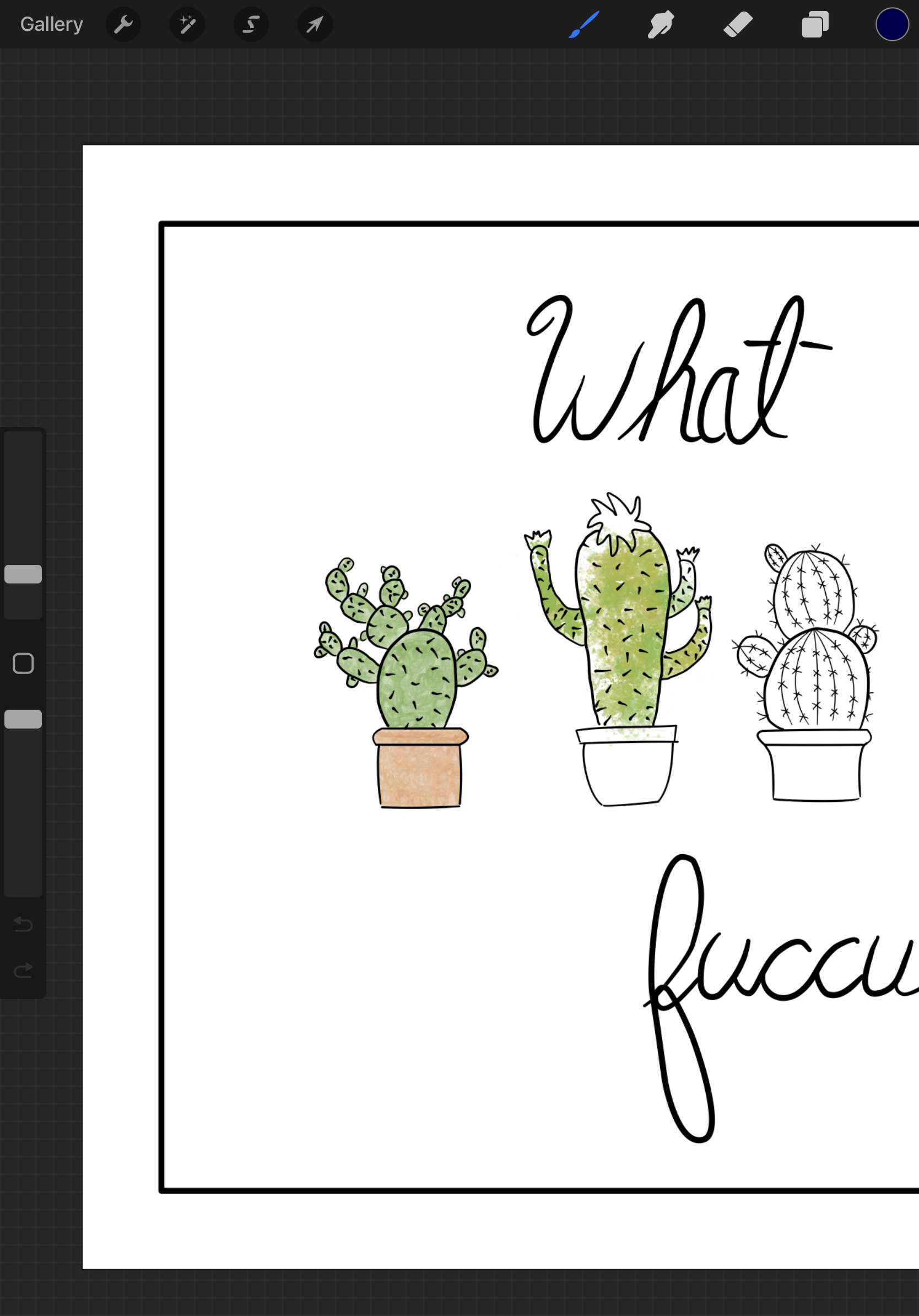919x1316 pixels.
Task: Select the Paint brush tool
Action: tap(584, 25)
